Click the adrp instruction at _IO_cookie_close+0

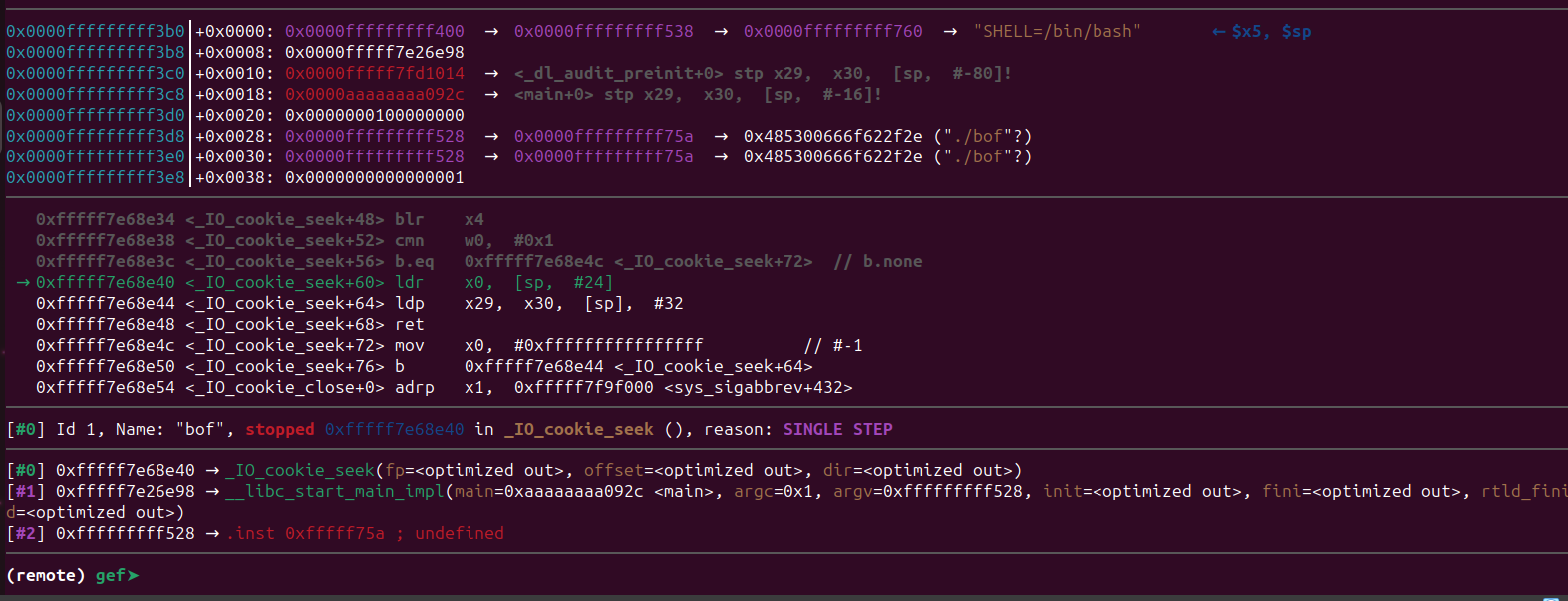(414, 388)
